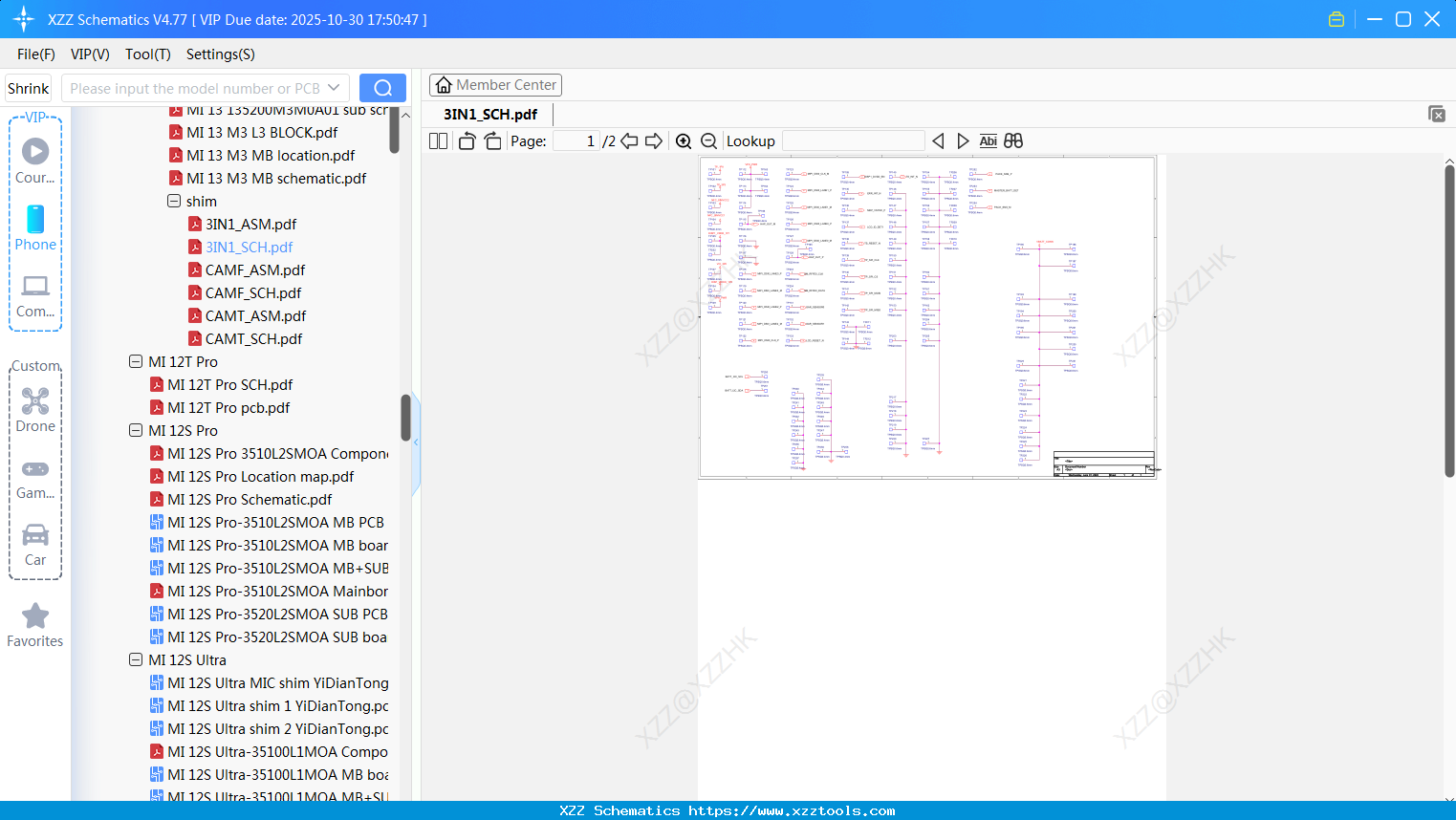Open MI 13 M3 L3 BLOCK.pdf

[x=262, y=133]
